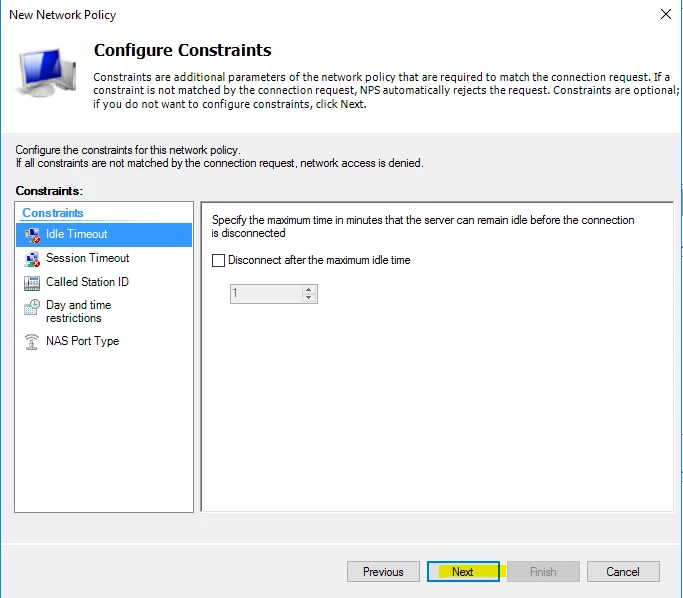Click the Configure Constraints heading

point(183,50)
